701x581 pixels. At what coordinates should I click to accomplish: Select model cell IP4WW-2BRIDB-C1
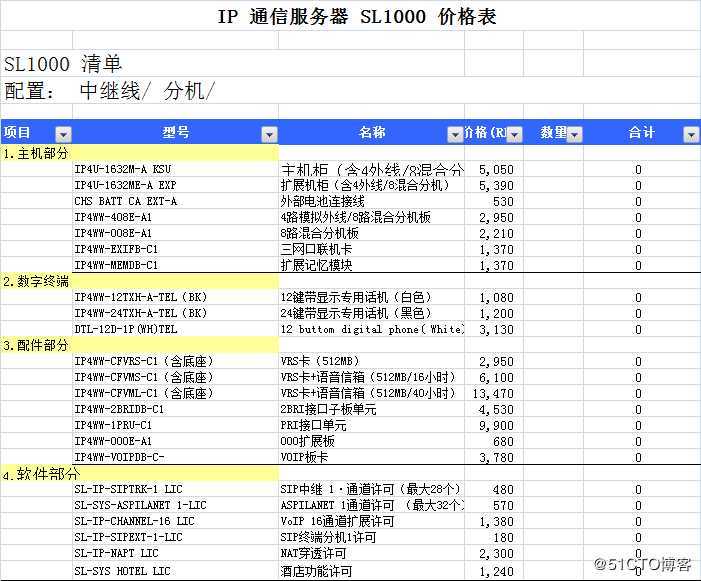point(175,409)
